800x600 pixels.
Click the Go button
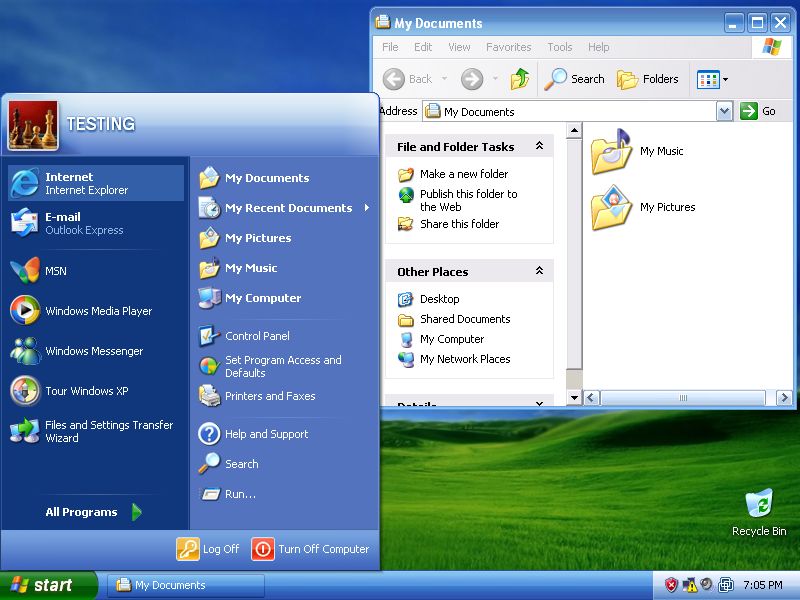pyautogui.click(x=758, y=111)
